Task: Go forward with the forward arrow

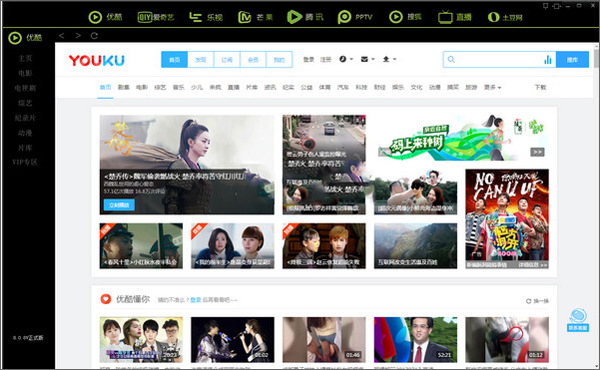Action: (x=78, y=36)
